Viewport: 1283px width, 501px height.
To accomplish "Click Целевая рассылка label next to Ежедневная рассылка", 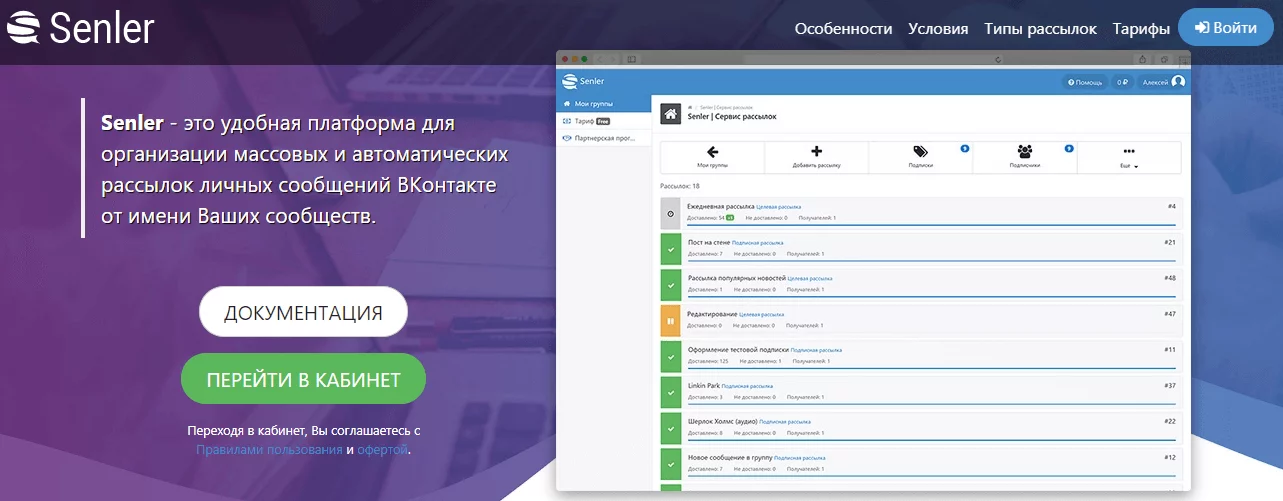I will click(x=779, y=207).
